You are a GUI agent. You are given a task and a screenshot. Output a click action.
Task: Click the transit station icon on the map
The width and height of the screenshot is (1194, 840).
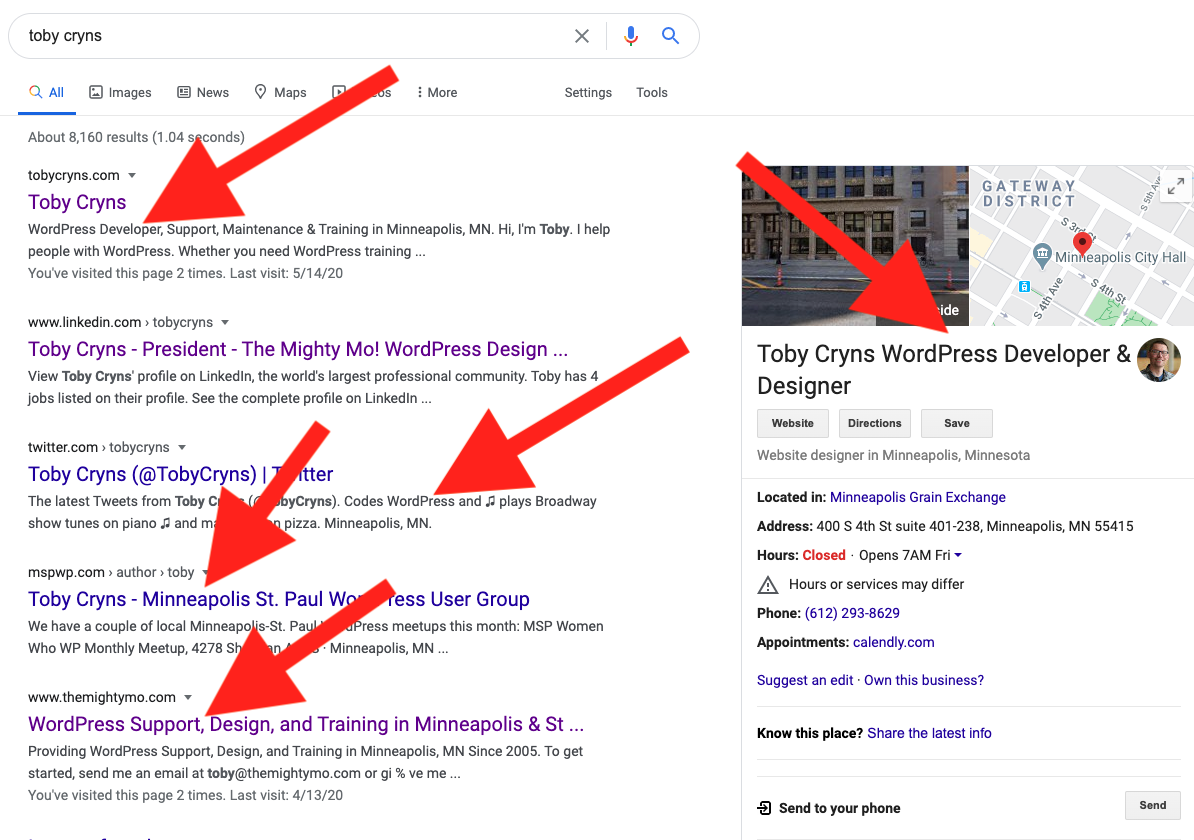(1024, 286)
